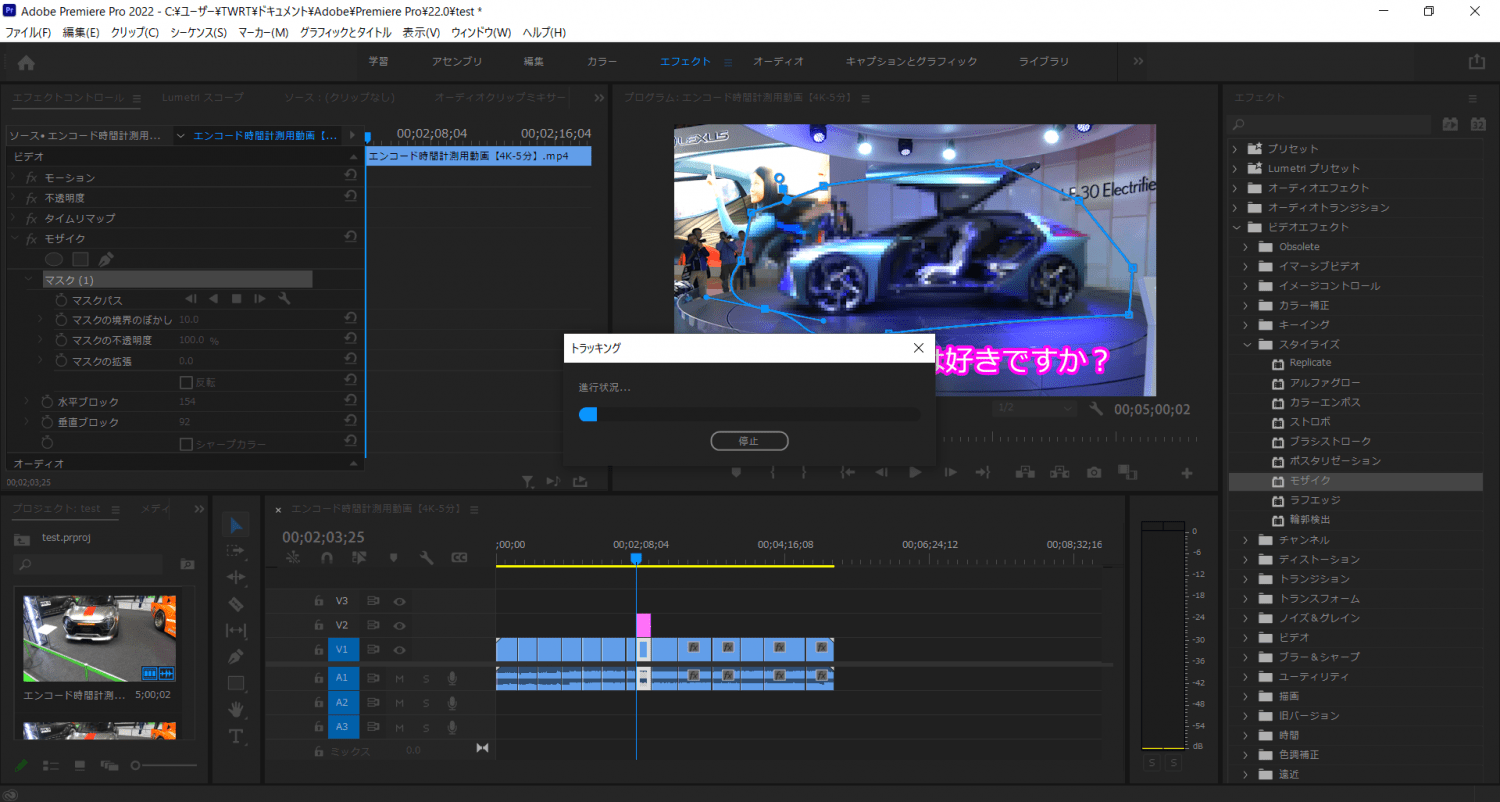This screenshot has height=802, width=1500.
Task: Open the ファイル(F) menu
Action: 28,32
